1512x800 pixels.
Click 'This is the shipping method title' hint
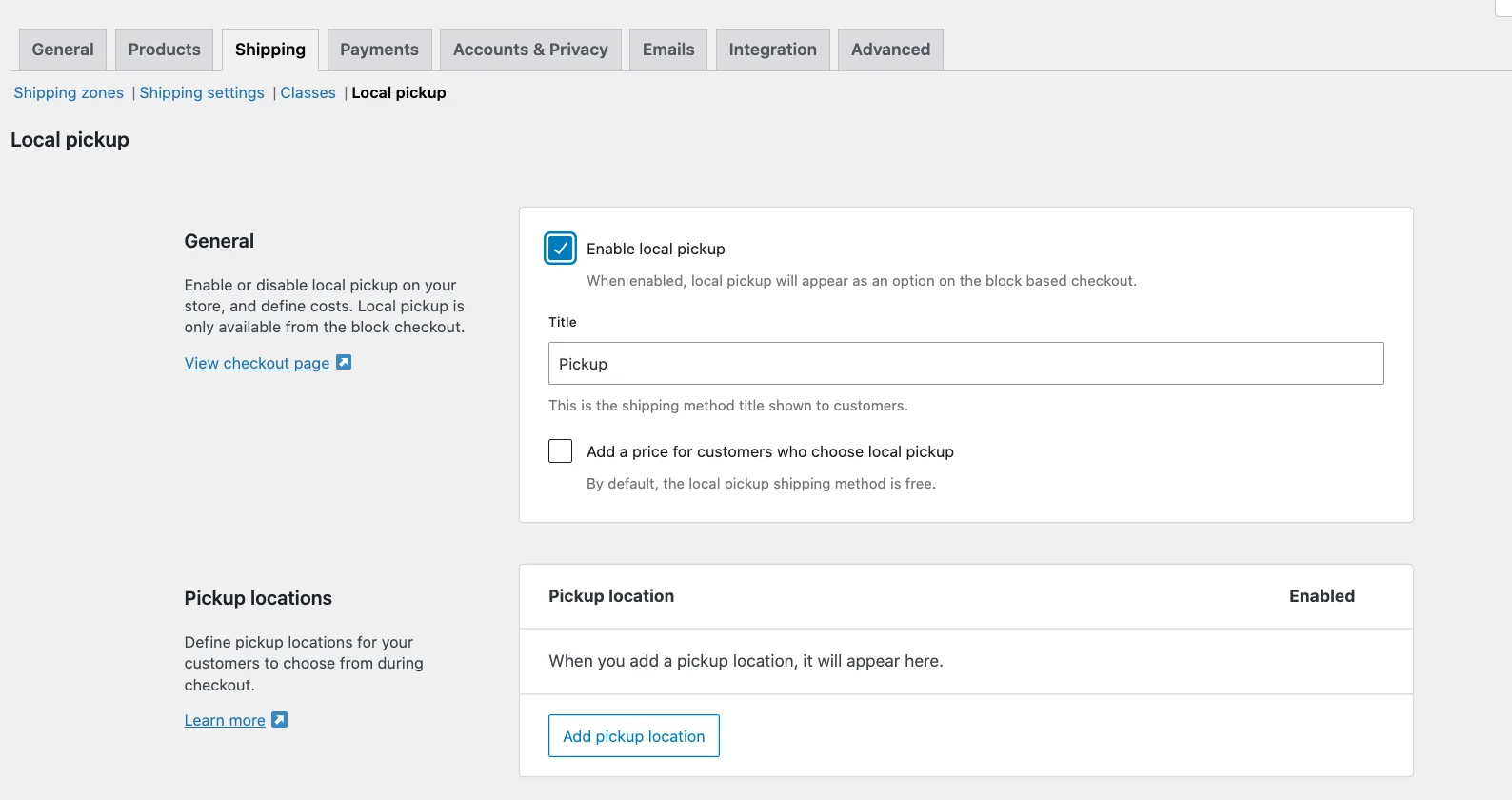pos(728,406)
